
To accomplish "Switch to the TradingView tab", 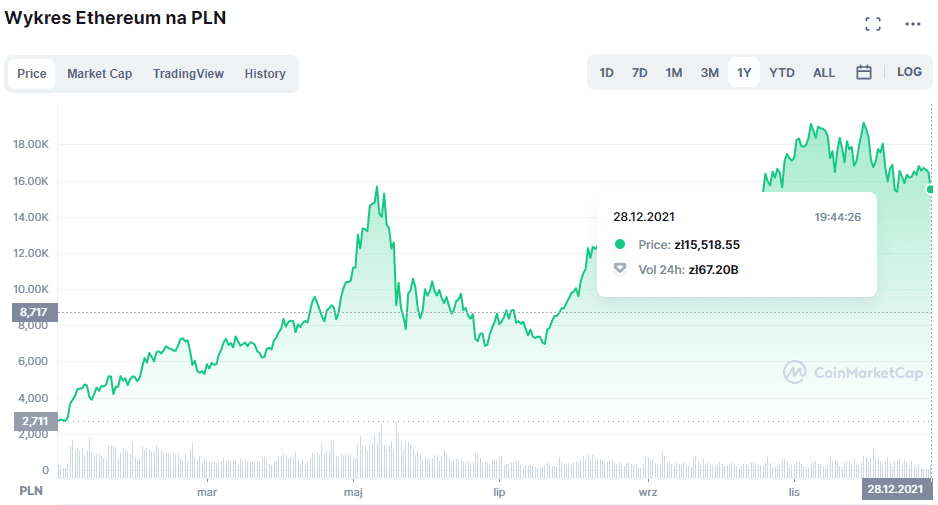I will click(188, 74).
